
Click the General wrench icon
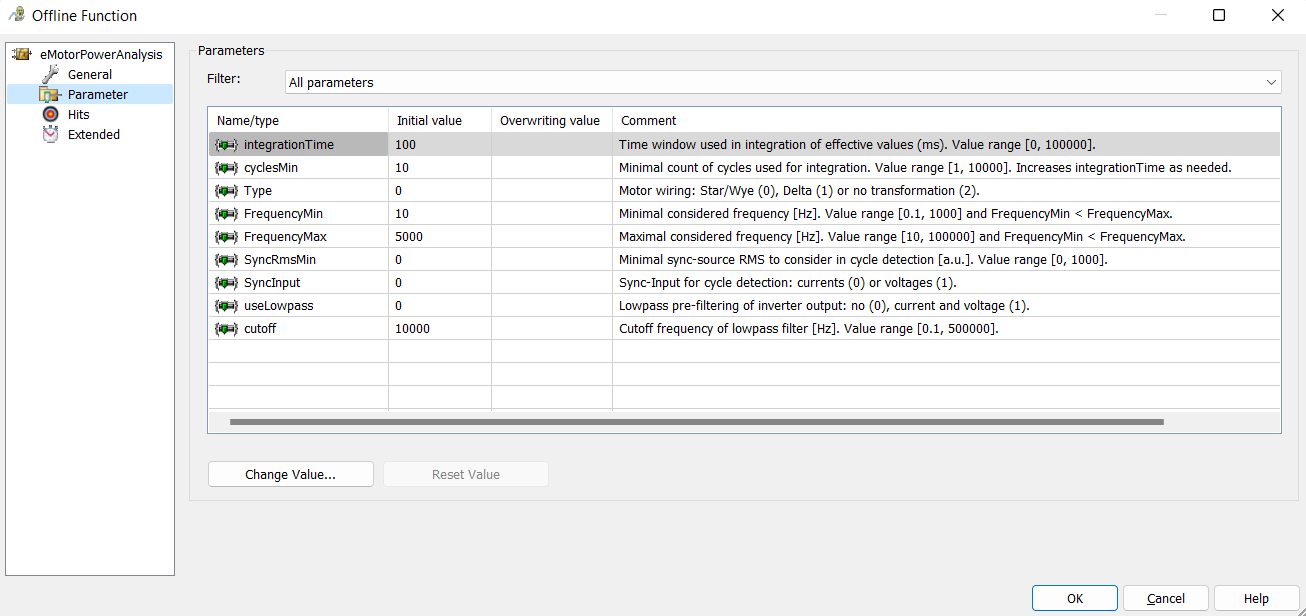(50, 74)
